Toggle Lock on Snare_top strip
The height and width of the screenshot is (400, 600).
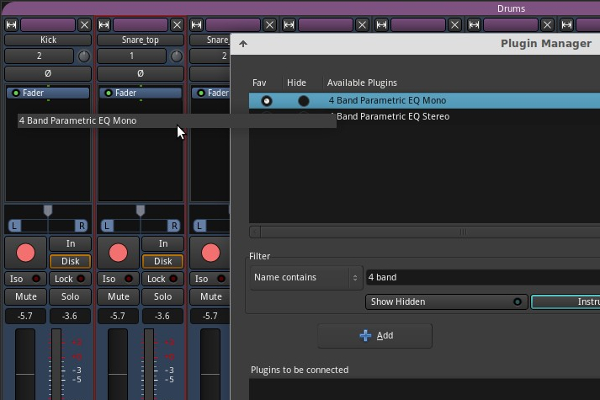(x=163, y=279)
